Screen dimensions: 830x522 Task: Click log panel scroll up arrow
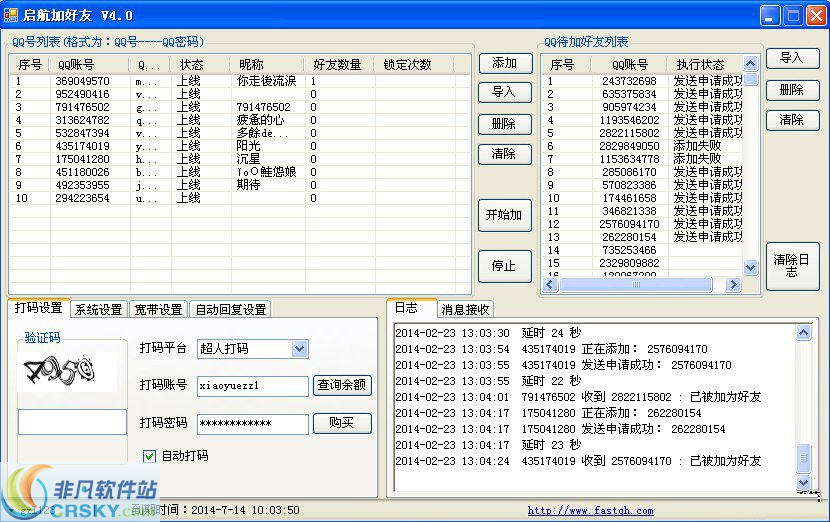[804, 332]
